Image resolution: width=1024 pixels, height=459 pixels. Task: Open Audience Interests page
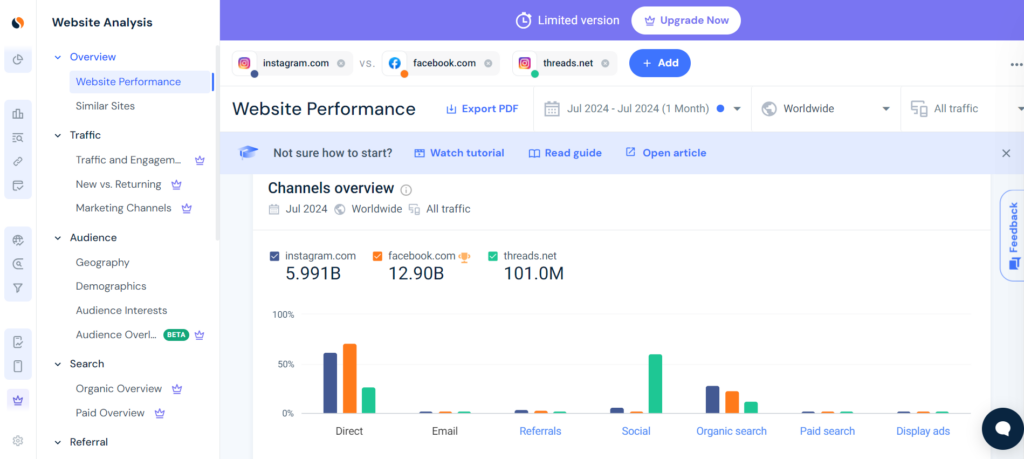click(121, 311)
